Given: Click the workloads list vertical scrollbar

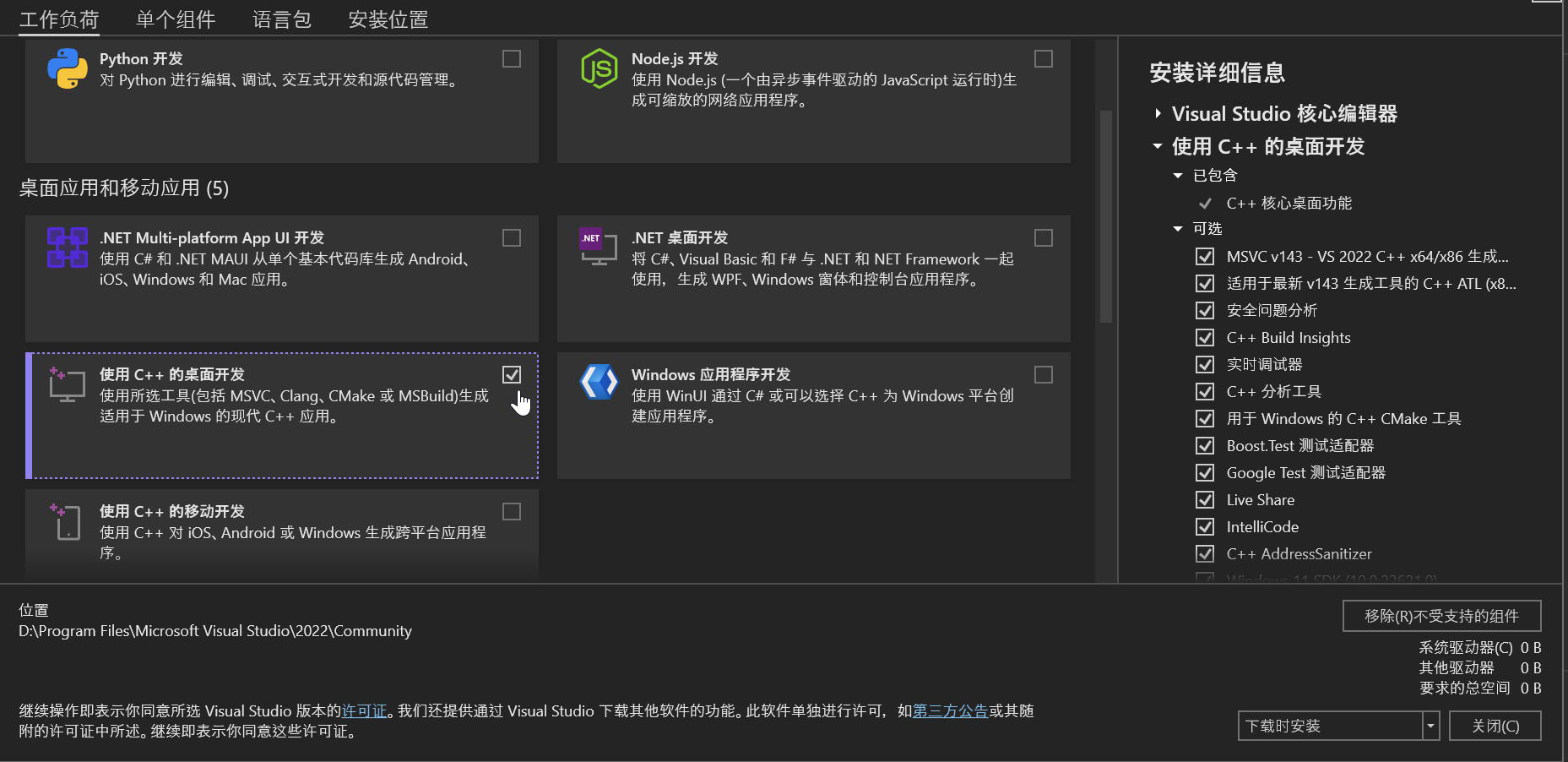Looking at the screenshot, I should 1106,216.
